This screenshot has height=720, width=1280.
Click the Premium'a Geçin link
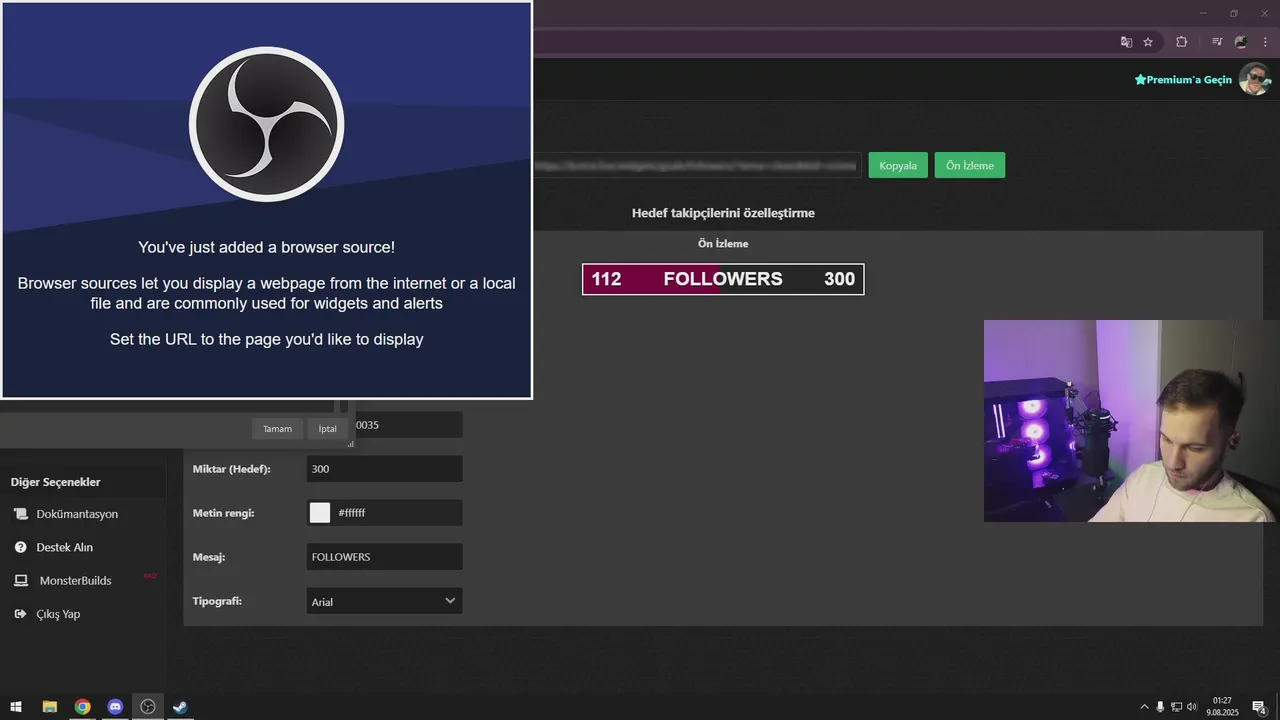[1183, 80]
